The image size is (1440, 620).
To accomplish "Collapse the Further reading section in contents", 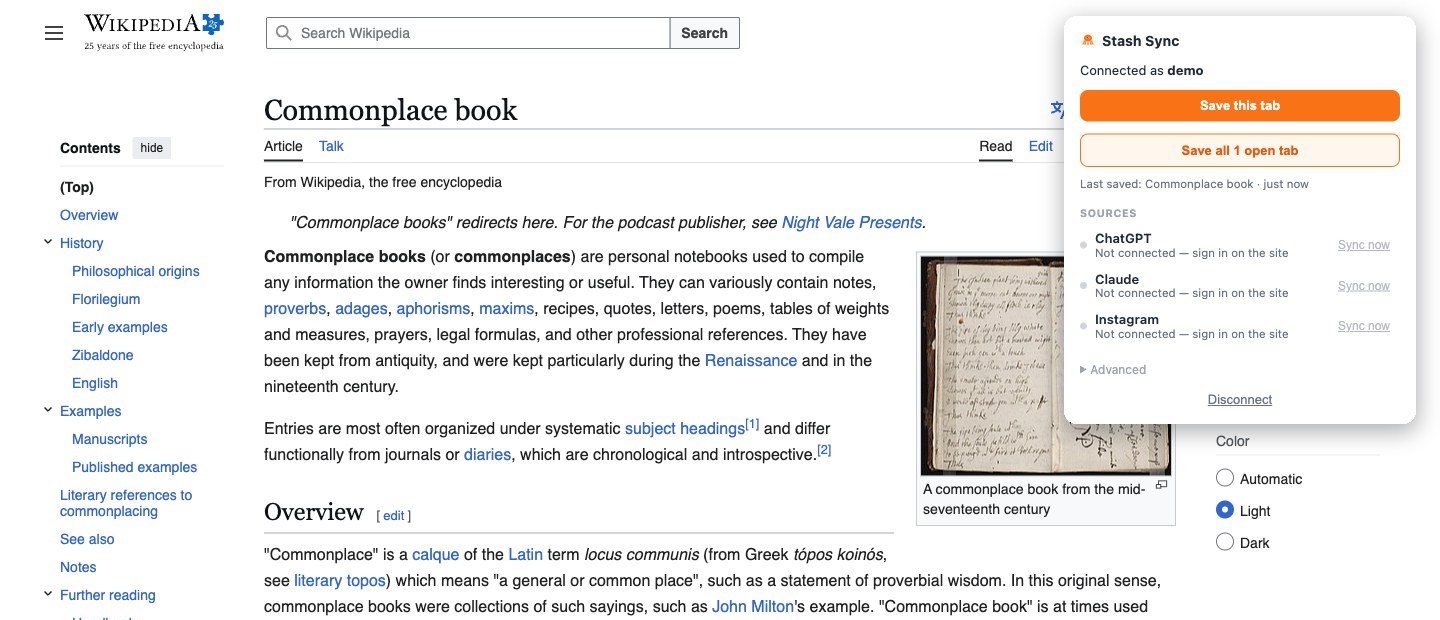I will pos(47,594).
